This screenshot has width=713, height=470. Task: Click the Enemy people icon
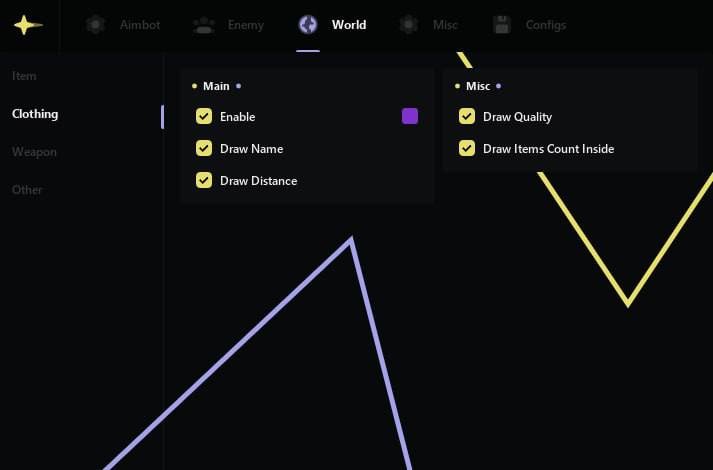(204, 25)
